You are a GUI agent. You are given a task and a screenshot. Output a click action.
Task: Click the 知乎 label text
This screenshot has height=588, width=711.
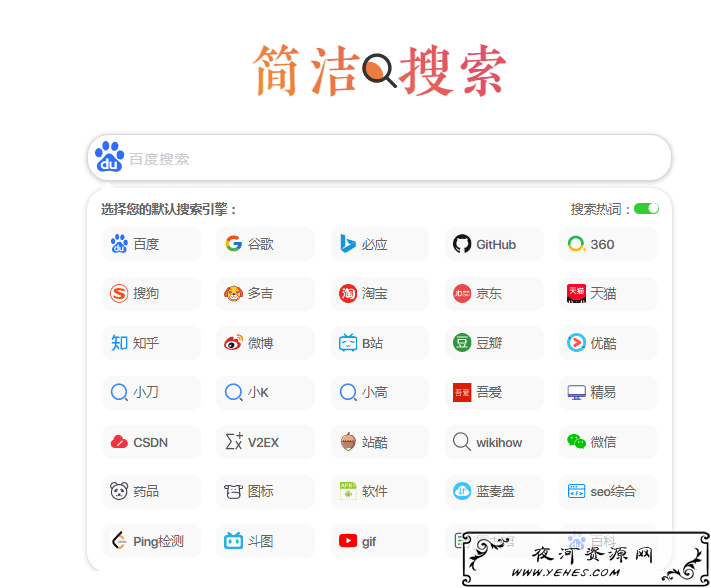[146, 343]
